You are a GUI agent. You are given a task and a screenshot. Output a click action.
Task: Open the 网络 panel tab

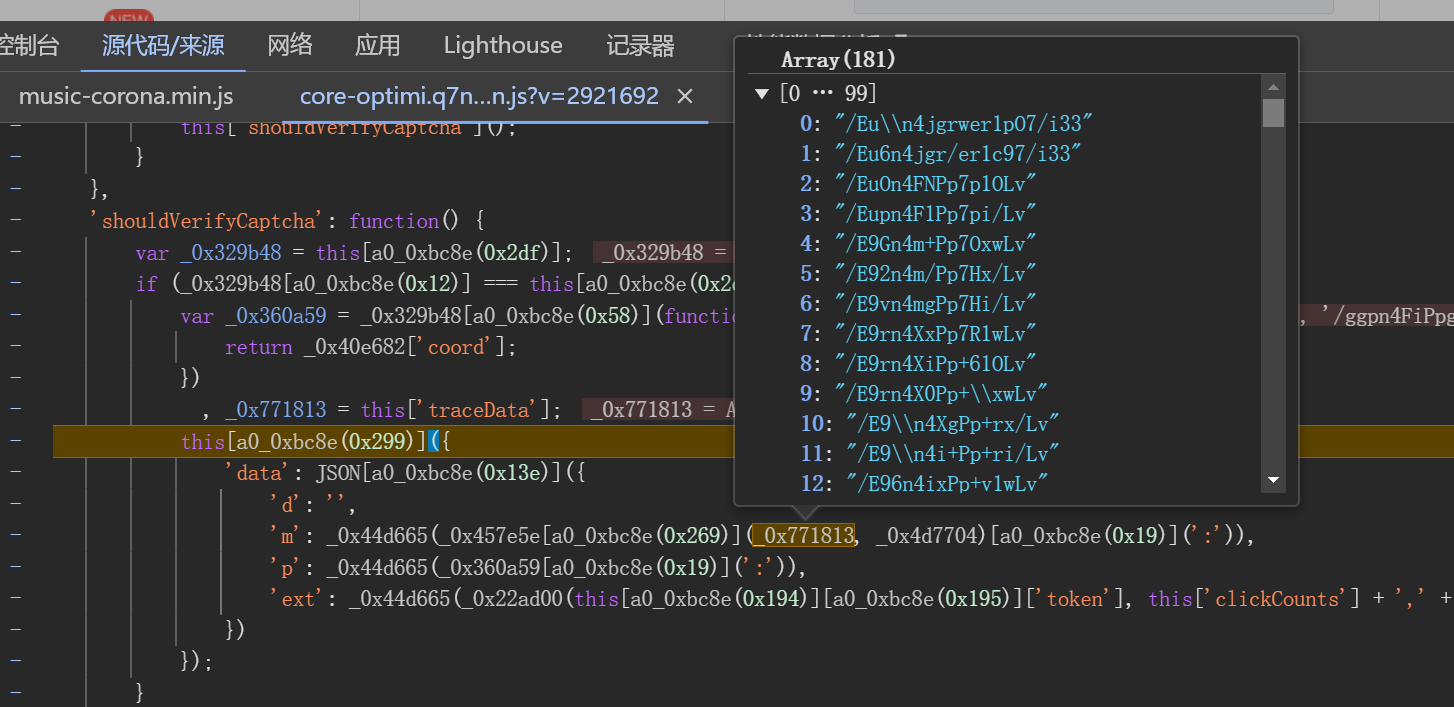click(x=290, y=45)
